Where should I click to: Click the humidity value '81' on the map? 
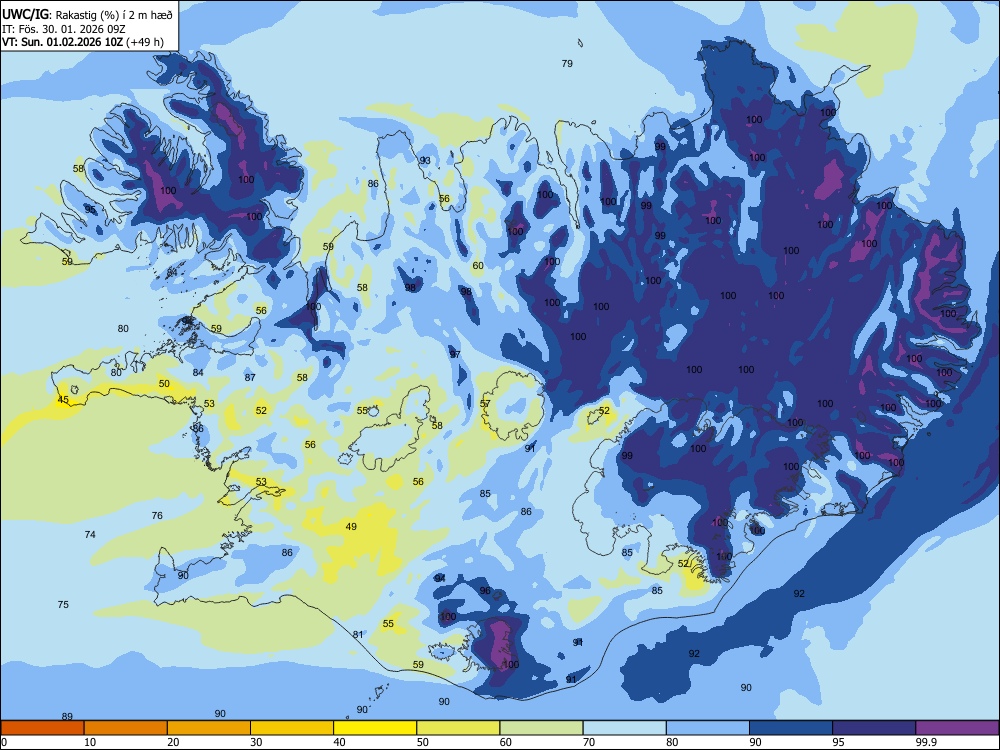point(358,635)
